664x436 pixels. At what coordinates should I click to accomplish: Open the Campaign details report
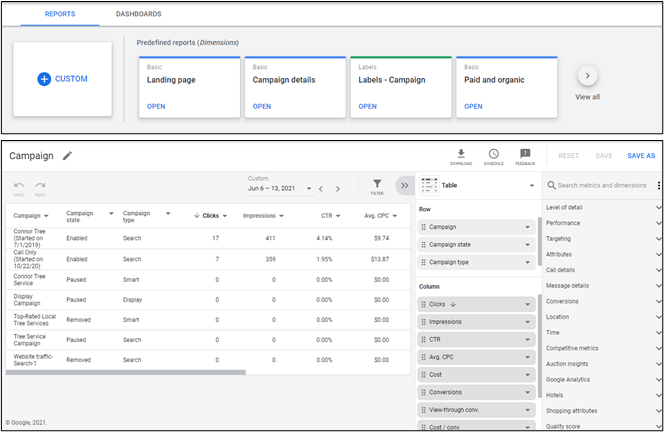pos(262,107)
